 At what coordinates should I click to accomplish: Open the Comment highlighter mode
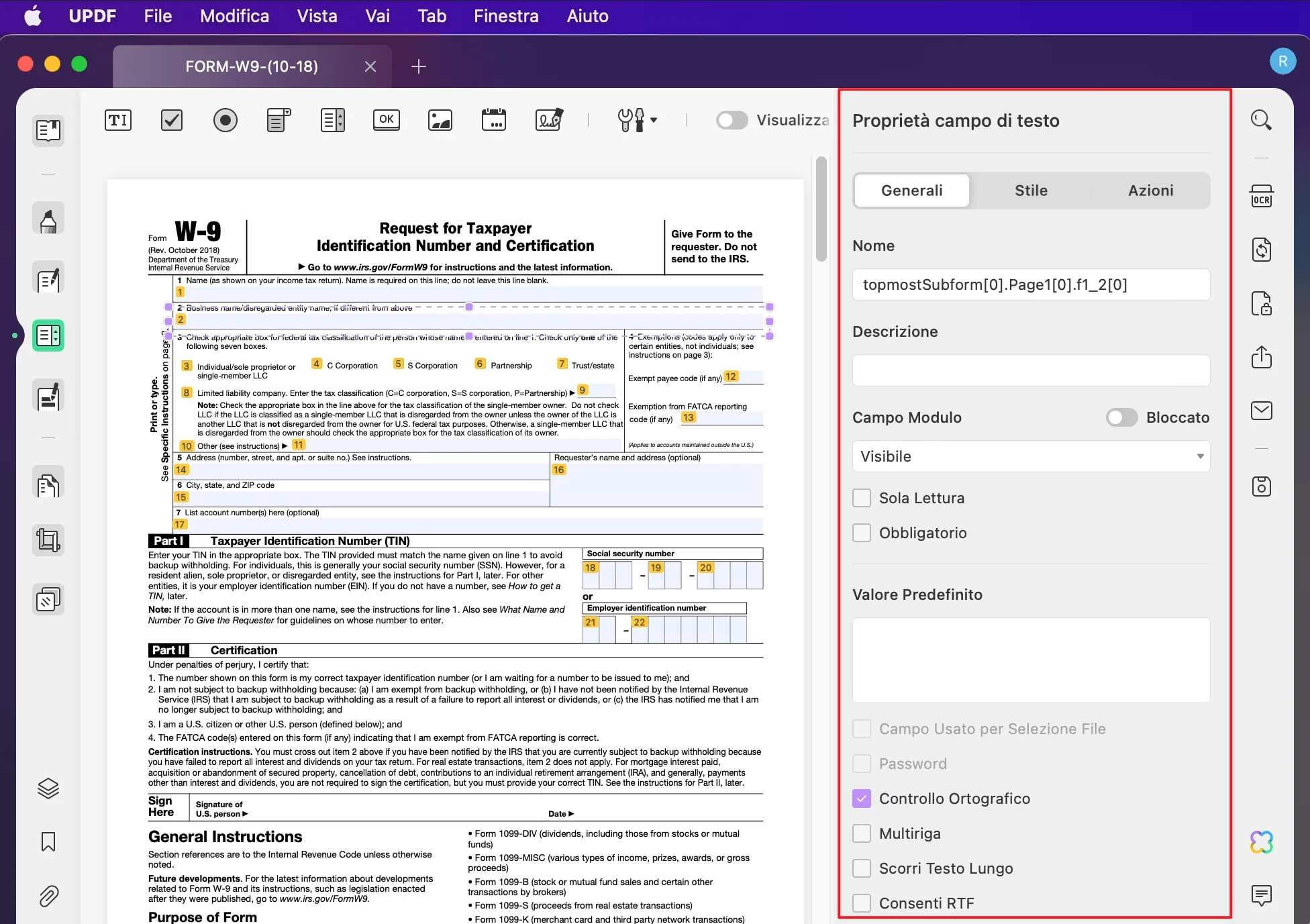pos(48,218)
